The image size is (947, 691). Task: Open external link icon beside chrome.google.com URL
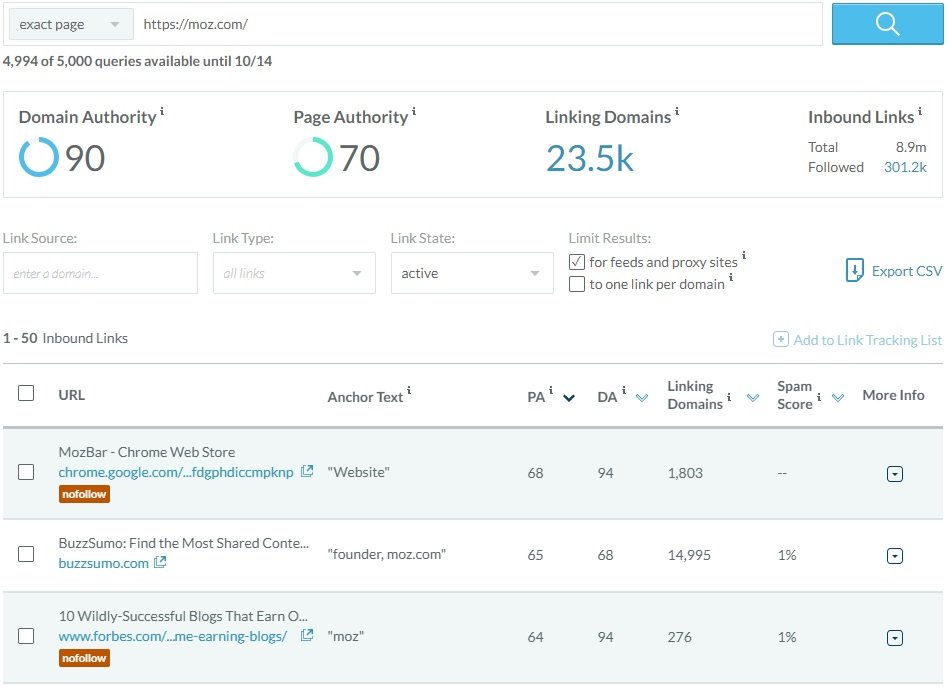click(x=307, y=471)
